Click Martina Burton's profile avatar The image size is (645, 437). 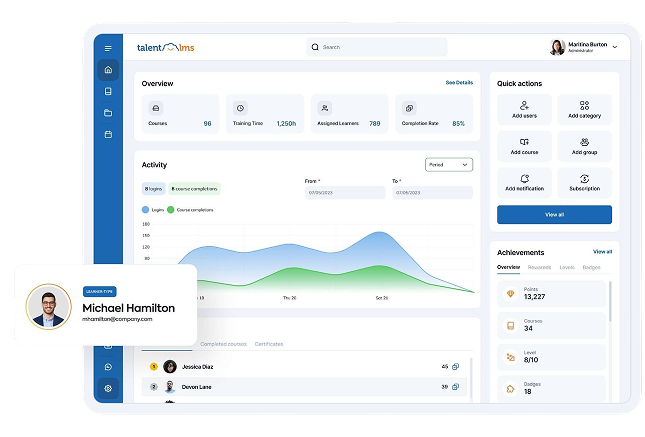pos(557,47)
